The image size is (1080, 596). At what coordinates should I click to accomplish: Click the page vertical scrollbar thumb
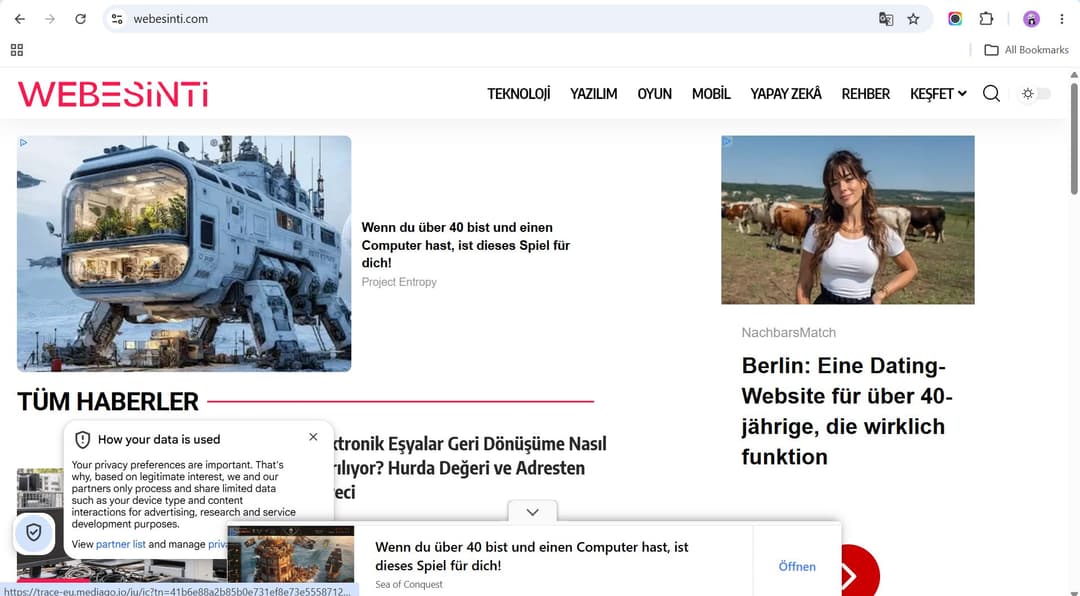tap(1074, 138)
